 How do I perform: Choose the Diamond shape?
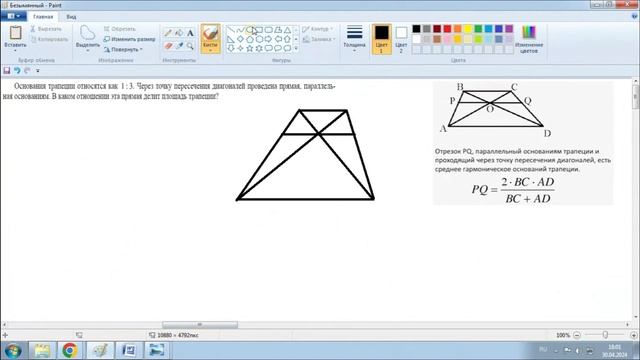[x=240, y=39]
